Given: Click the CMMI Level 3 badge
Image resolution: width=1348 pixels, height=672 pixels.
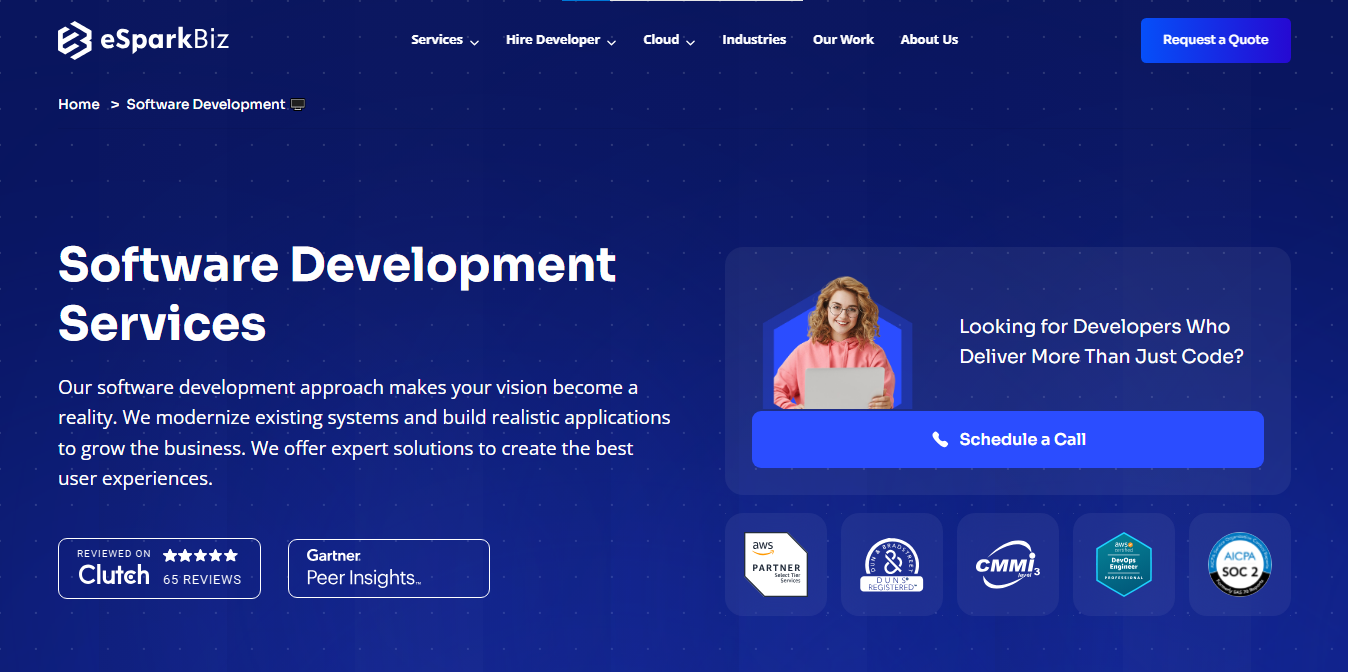Looking at the screenshot, I should point(1007,564).
